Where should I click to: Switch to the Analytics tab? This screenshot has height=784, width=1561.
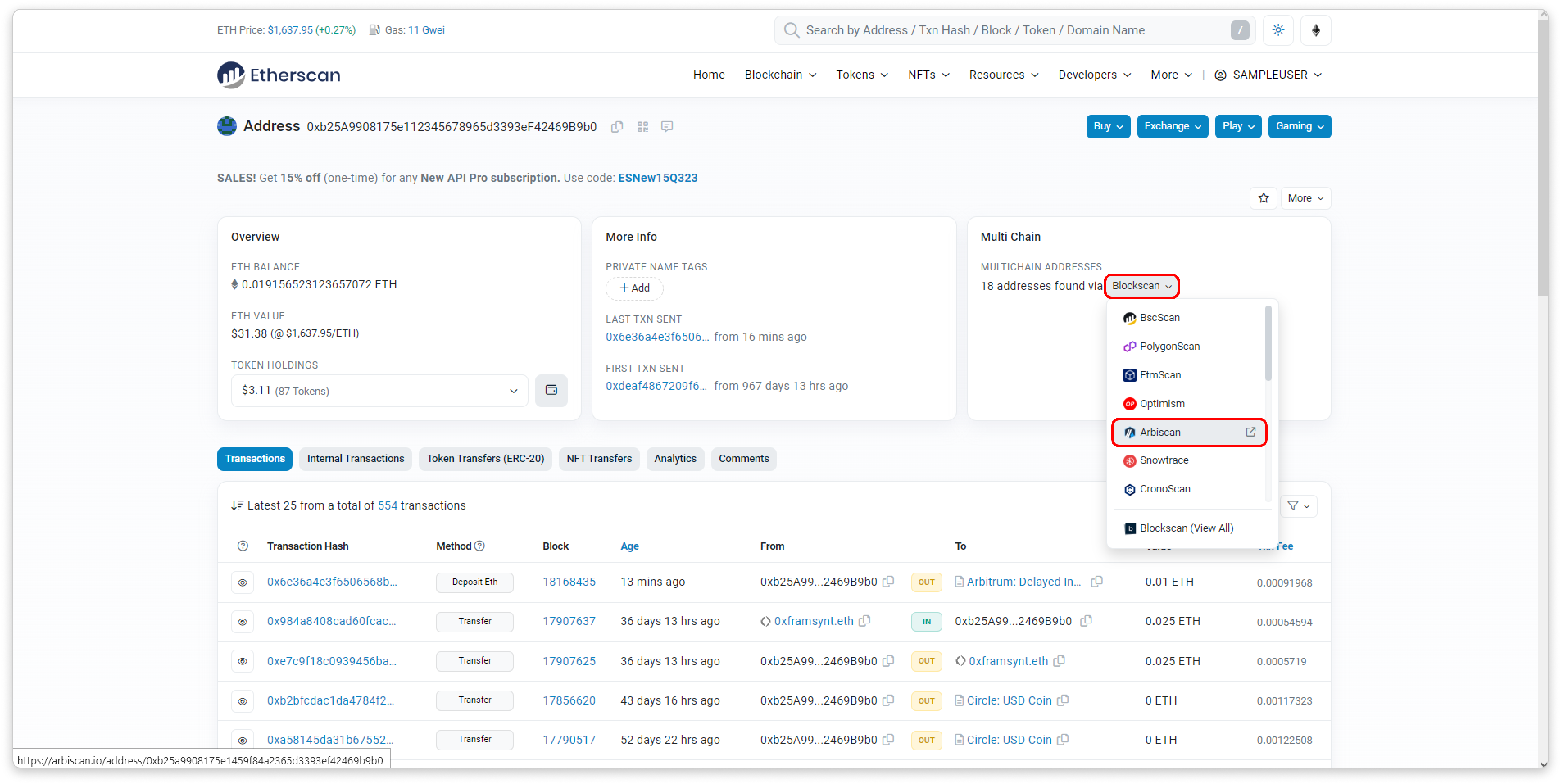(675, 459)
